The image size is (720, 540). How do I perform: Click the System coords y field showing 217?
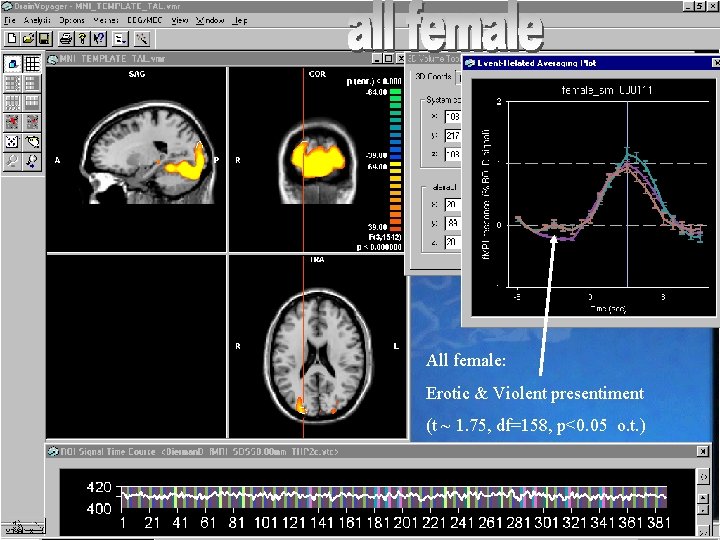click(453, 135)
